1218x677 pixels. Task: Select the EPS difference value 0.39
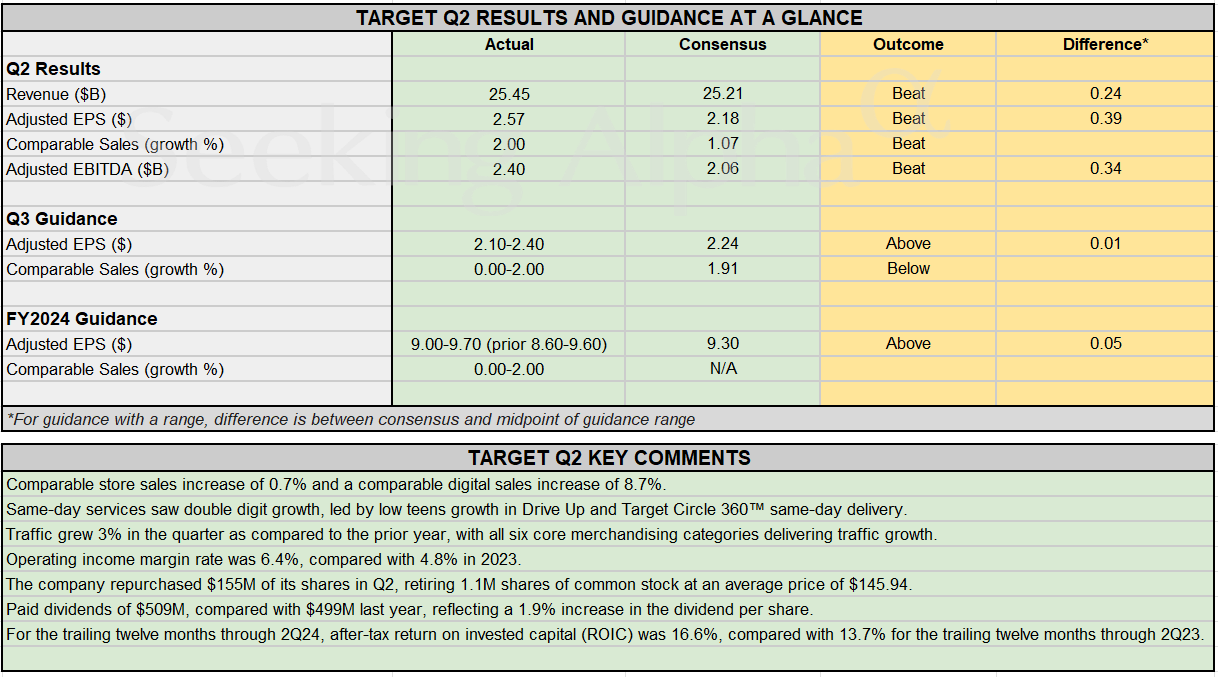pyautogui.click(x=1103, y=118)
